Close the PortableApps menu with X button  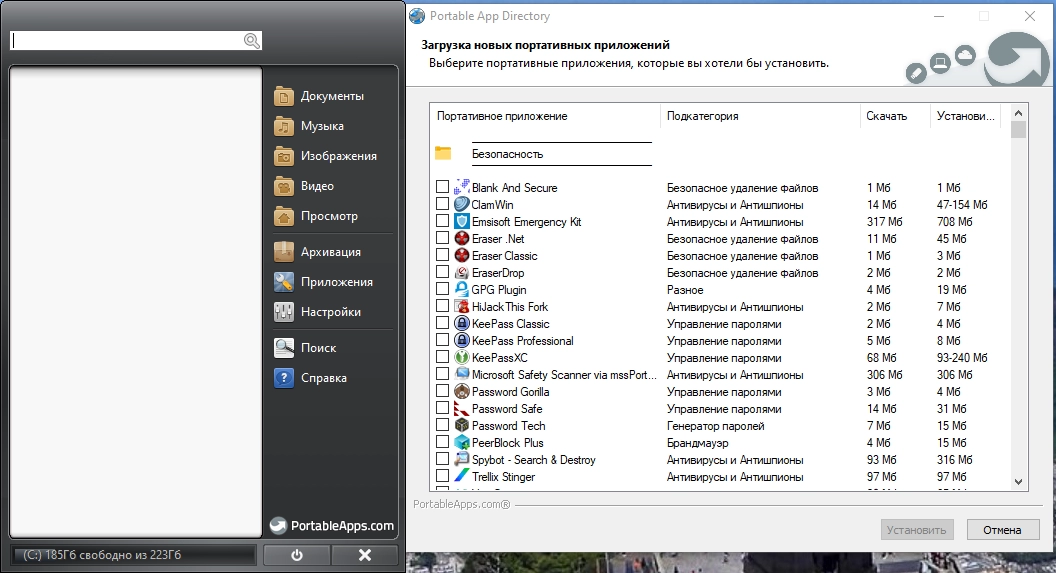[x=364, y=555]
